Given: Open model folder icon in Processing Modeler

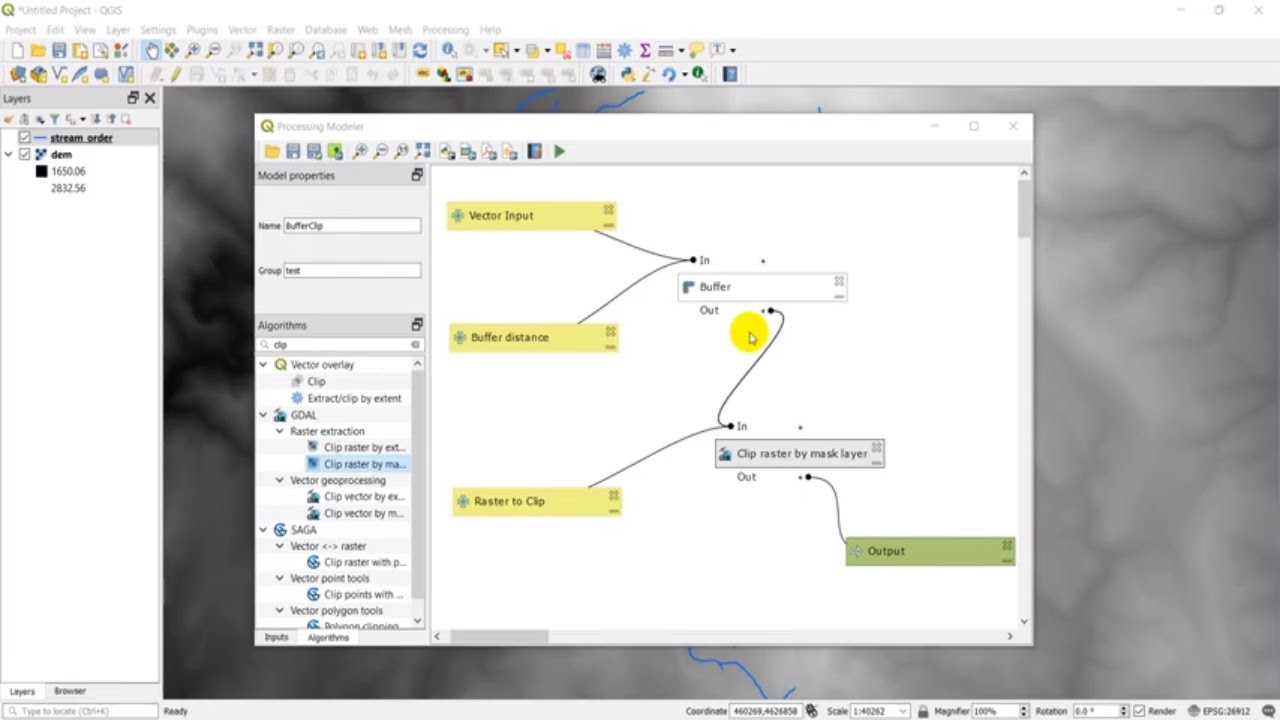Looking at the screenshot, I should (x=272, y=151).
